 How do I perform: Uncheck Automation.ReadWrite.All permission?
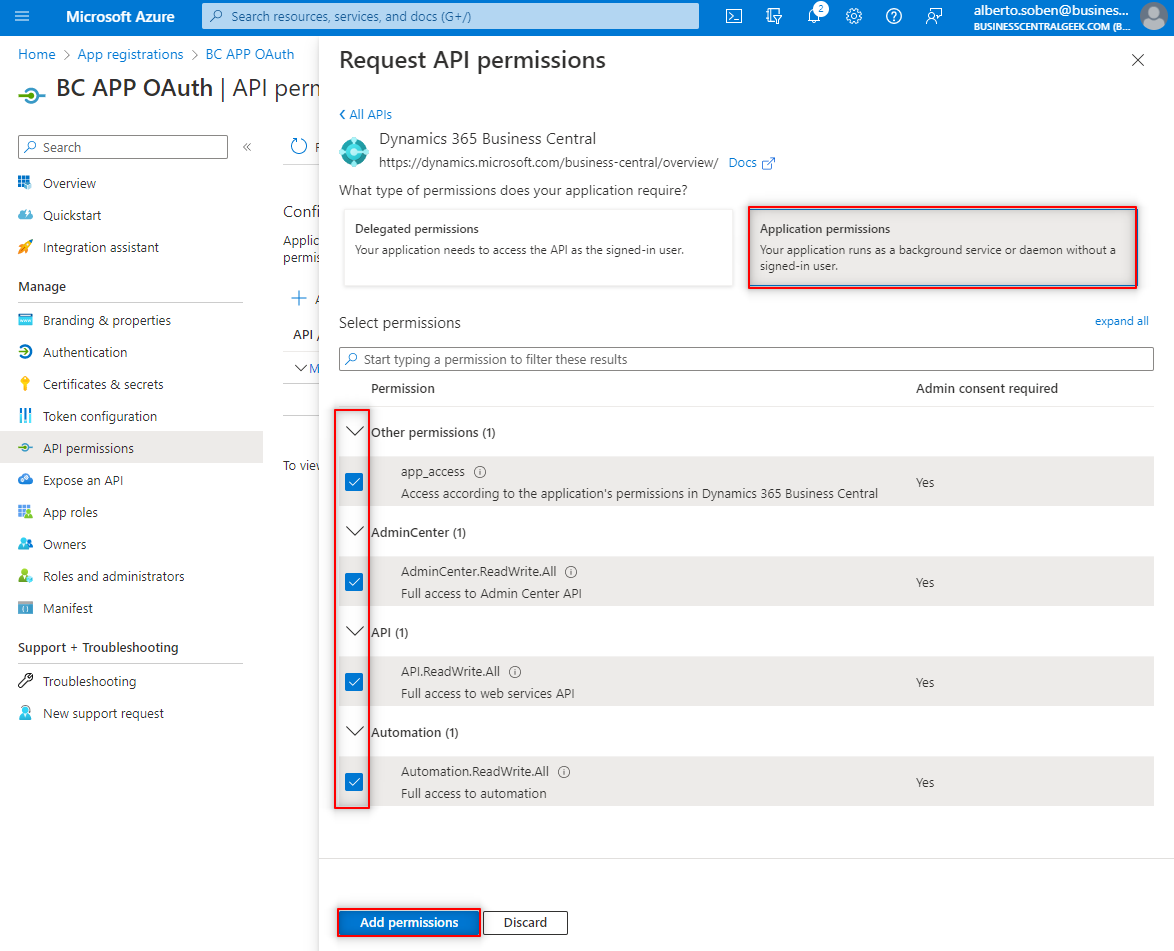353,781
